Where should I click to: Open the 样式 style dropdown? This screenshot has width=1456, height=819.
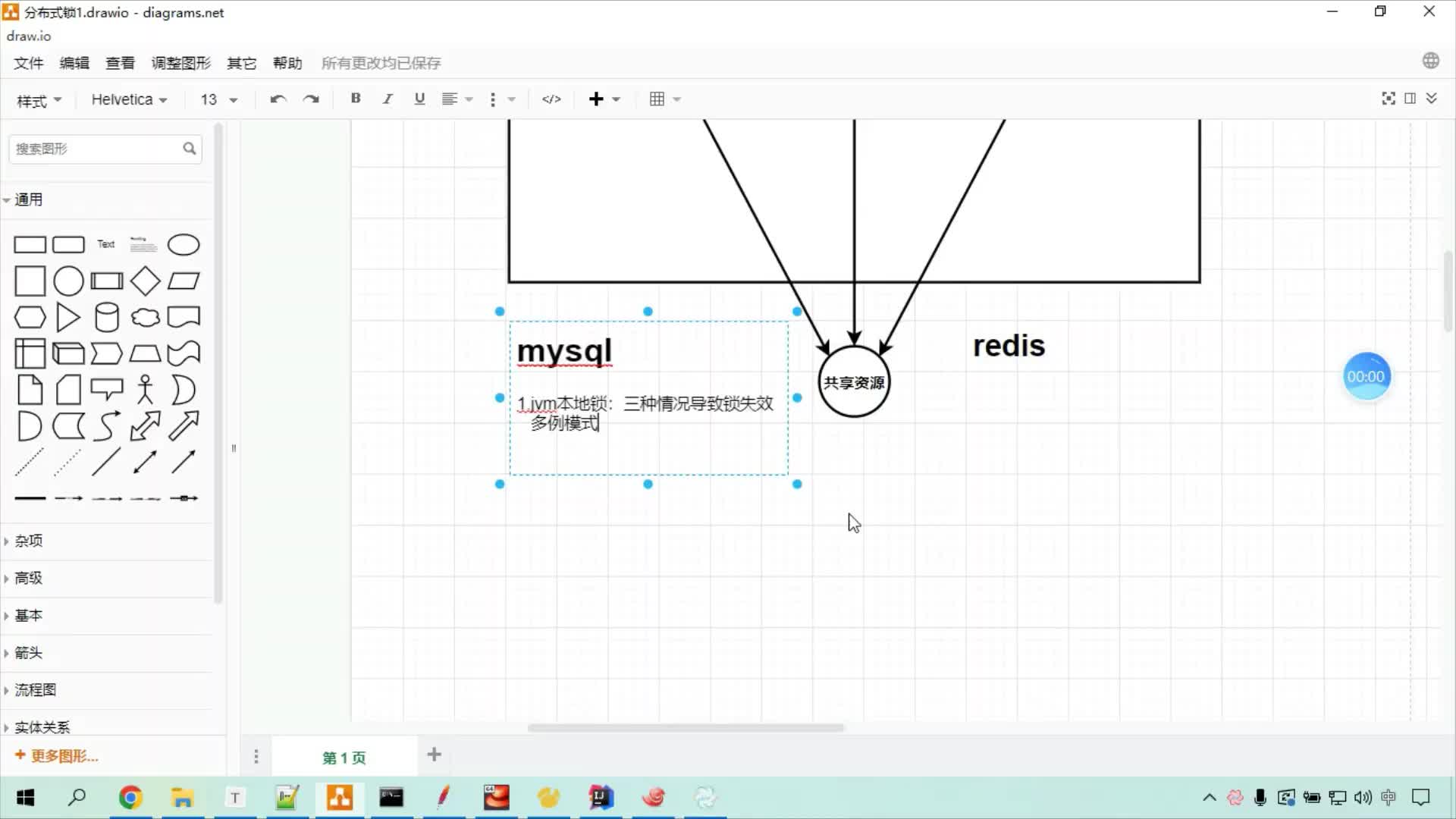click(39, 101)
